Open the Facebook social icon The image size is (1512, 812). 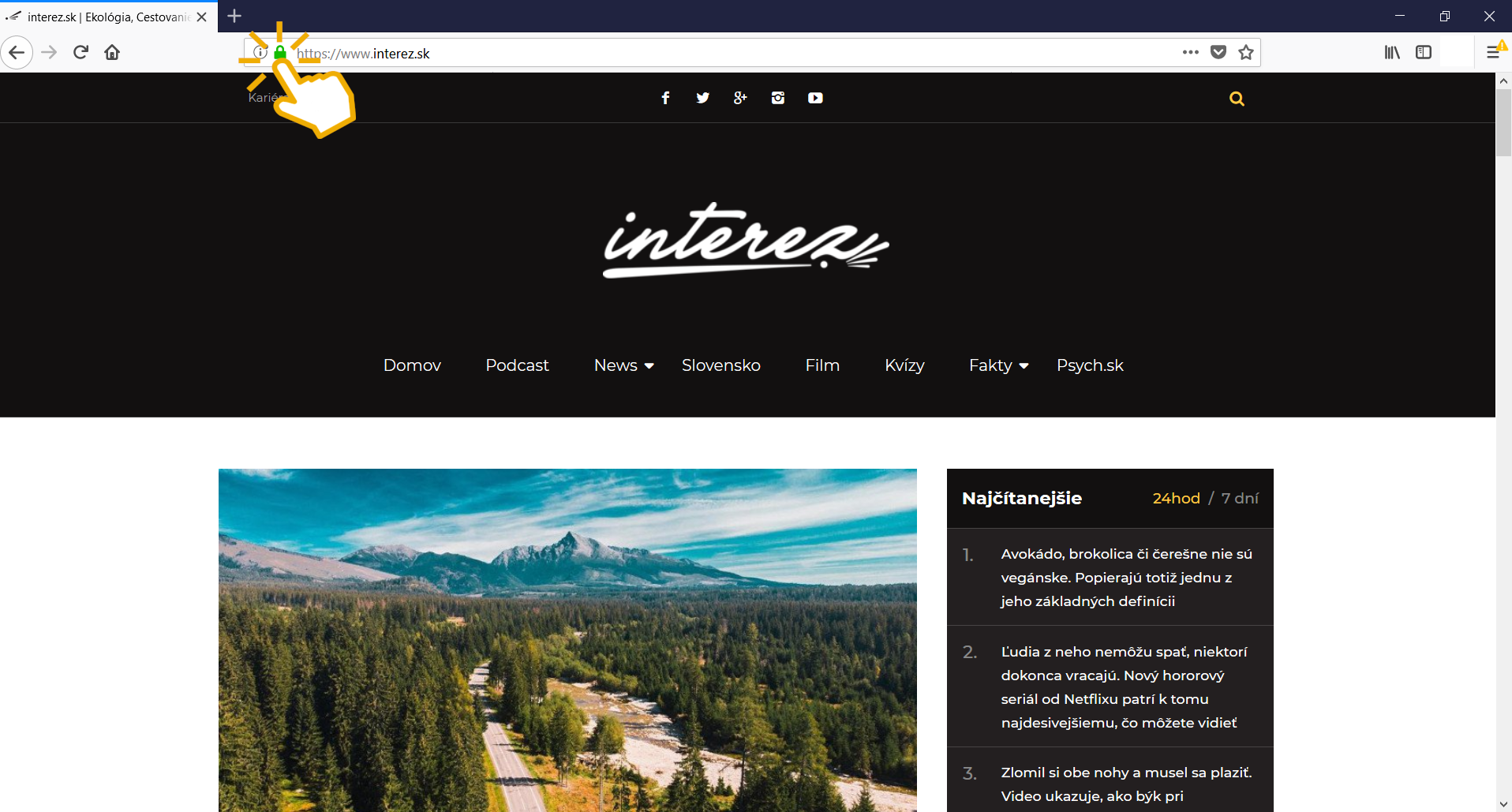(x=665, y=98)
